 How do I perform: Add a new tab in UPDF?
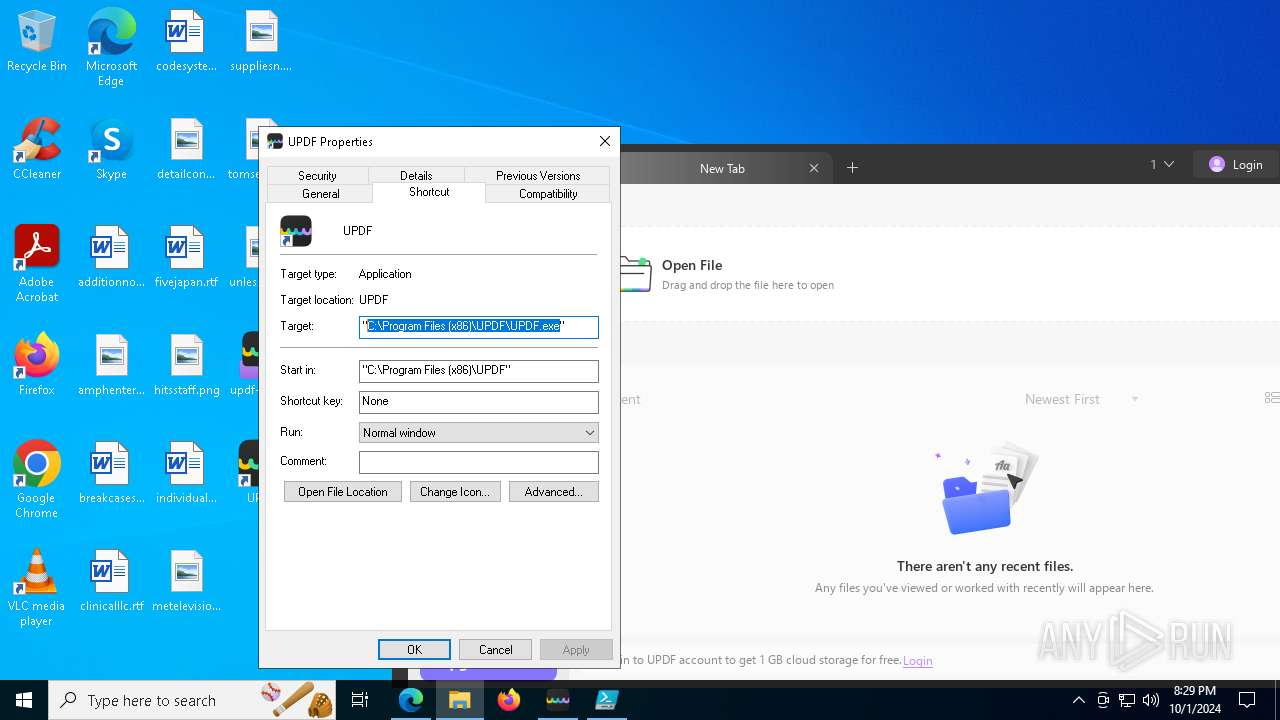pos(852,168)
